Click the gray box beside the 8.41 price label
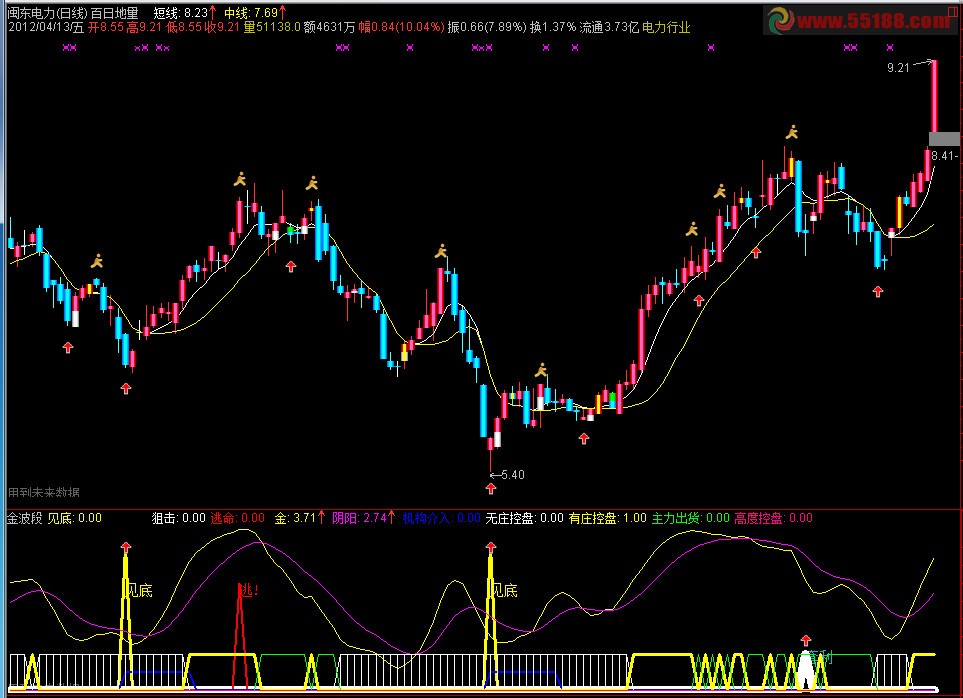 tap(943, 139)
